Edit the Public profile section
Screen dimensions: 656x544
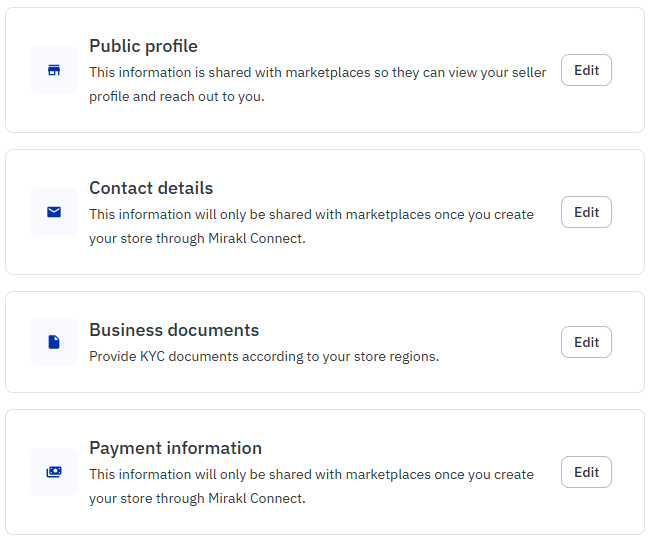click(586, 70)
